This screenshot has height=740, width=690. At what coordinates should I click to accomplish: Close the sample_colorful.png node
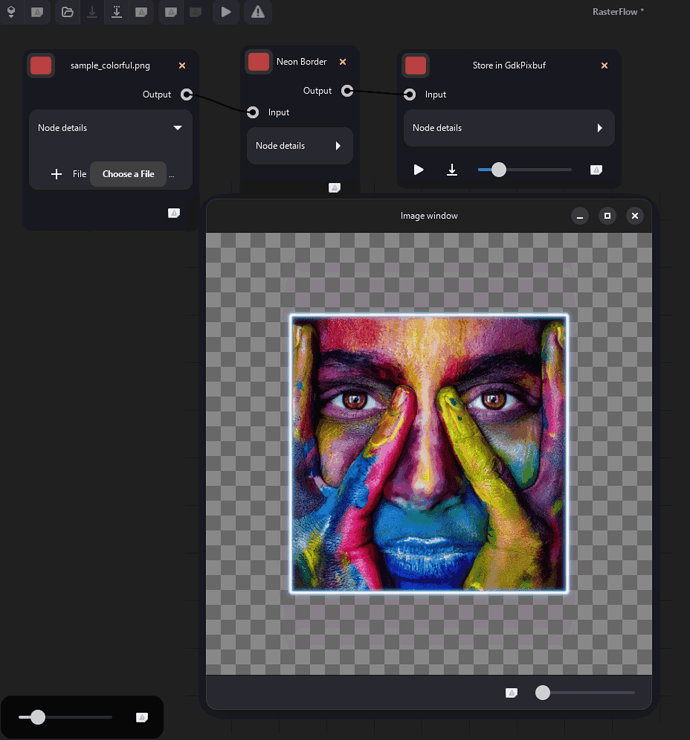click(182, 66)
